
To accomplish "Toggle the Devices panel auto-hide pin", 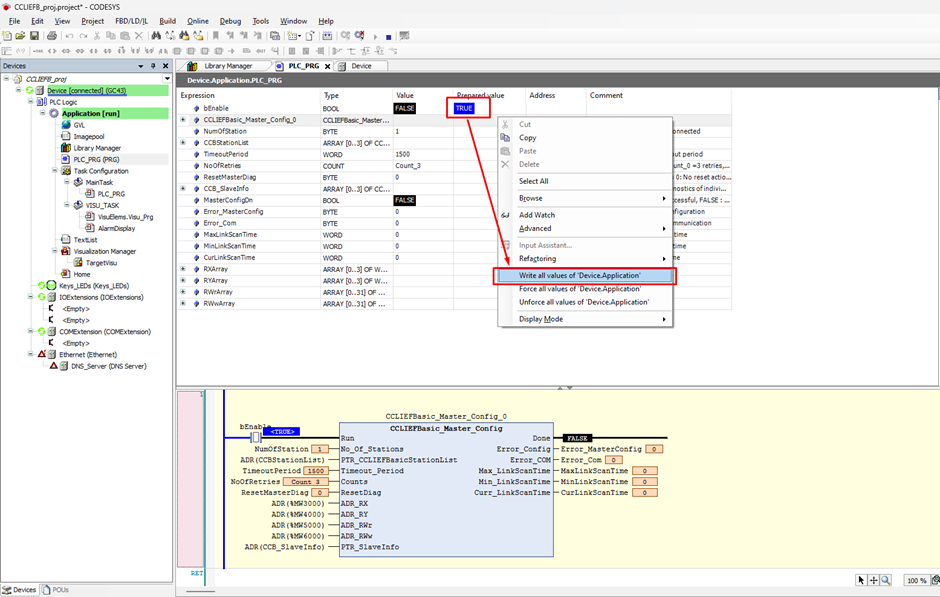I will (x=153, y=66).
